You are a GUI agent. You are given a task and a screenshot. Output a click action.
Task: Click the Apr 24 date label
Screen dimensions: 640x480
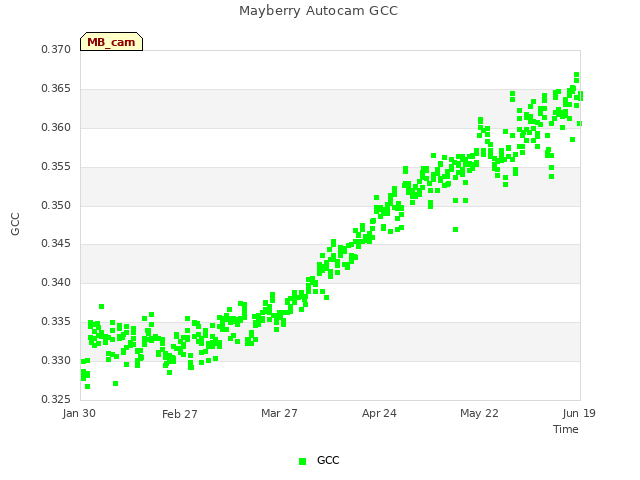379,413
